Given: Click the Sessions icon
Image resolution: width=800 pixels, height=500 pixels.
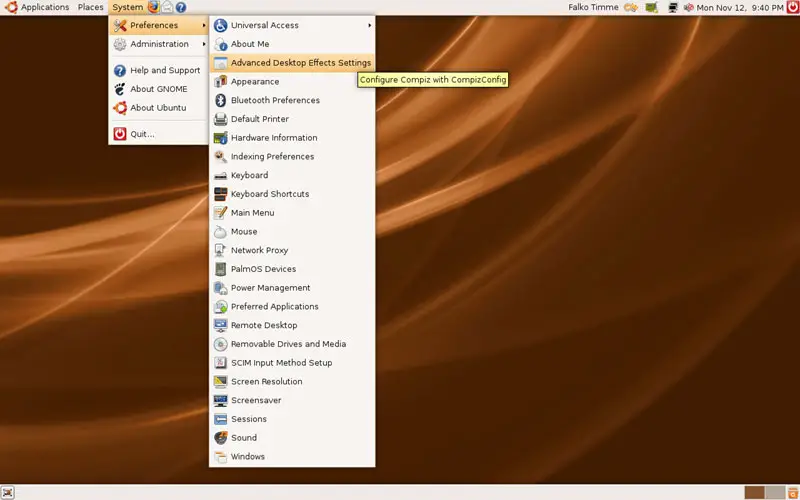Looking at the screenshot, I should [220, 419].
